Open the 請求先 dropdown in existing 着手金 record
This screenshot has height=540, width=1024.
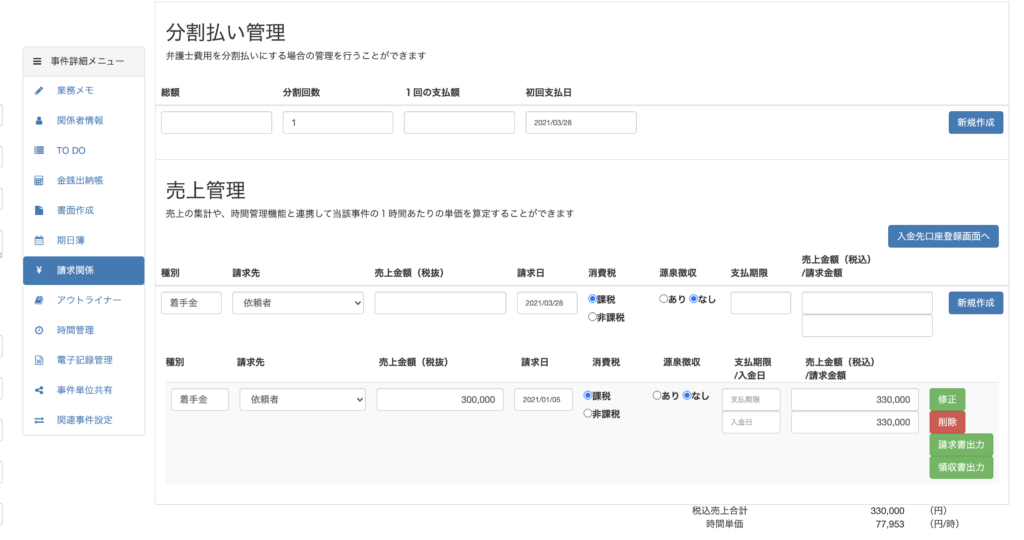302,400
